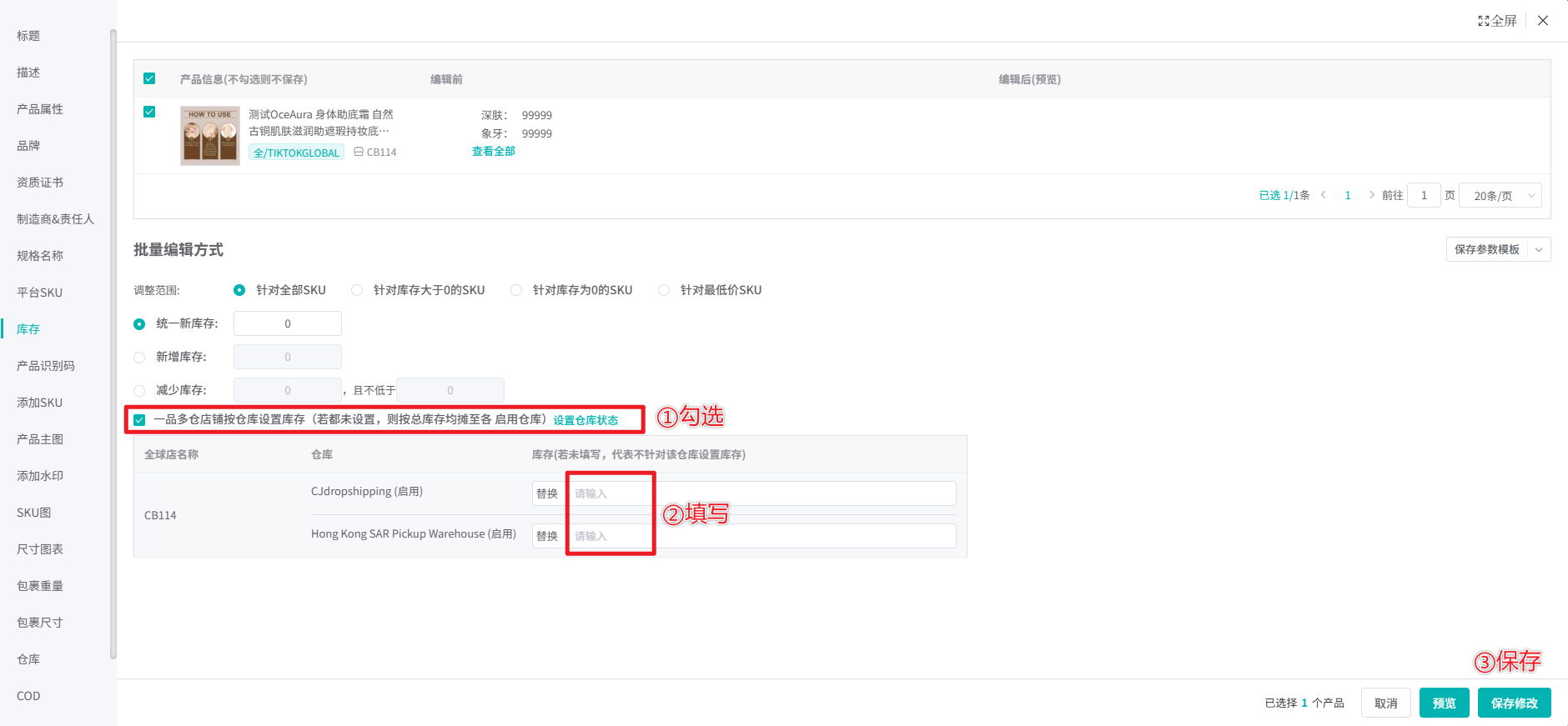Select 针对最低价SKU radio option

click(664, 290)
